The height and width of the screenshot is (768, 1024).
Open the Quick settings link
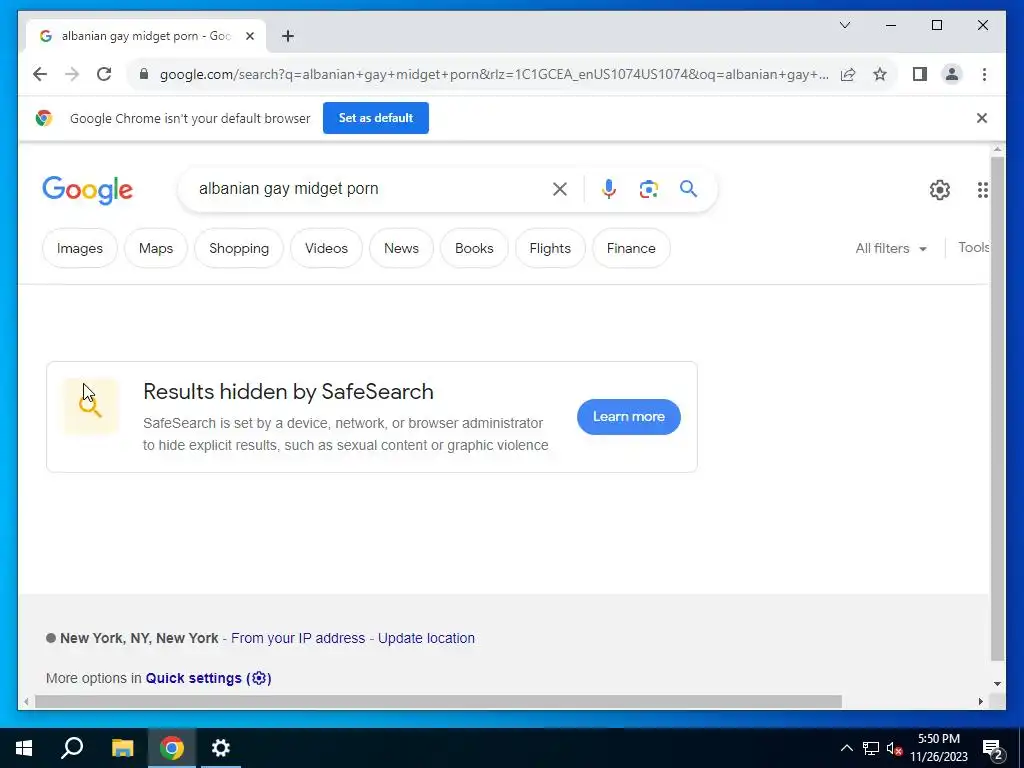coord(208,678)
